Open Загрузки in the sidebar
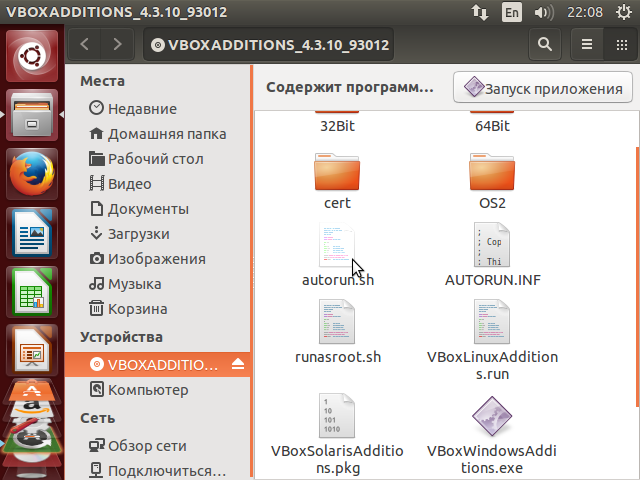This screenshot has width=640, height=480. 158,234
